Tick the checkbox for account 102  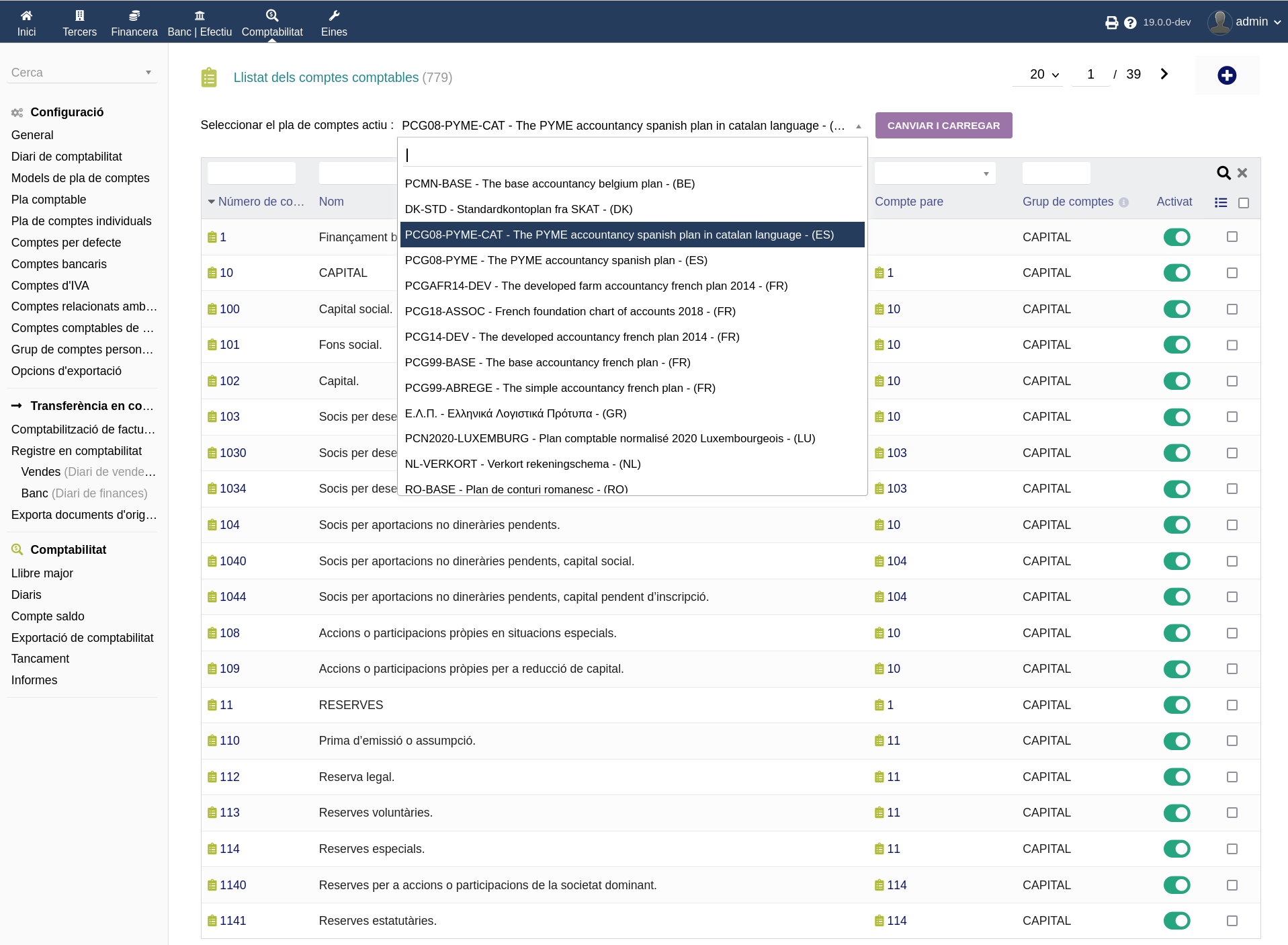(1232, 381)
